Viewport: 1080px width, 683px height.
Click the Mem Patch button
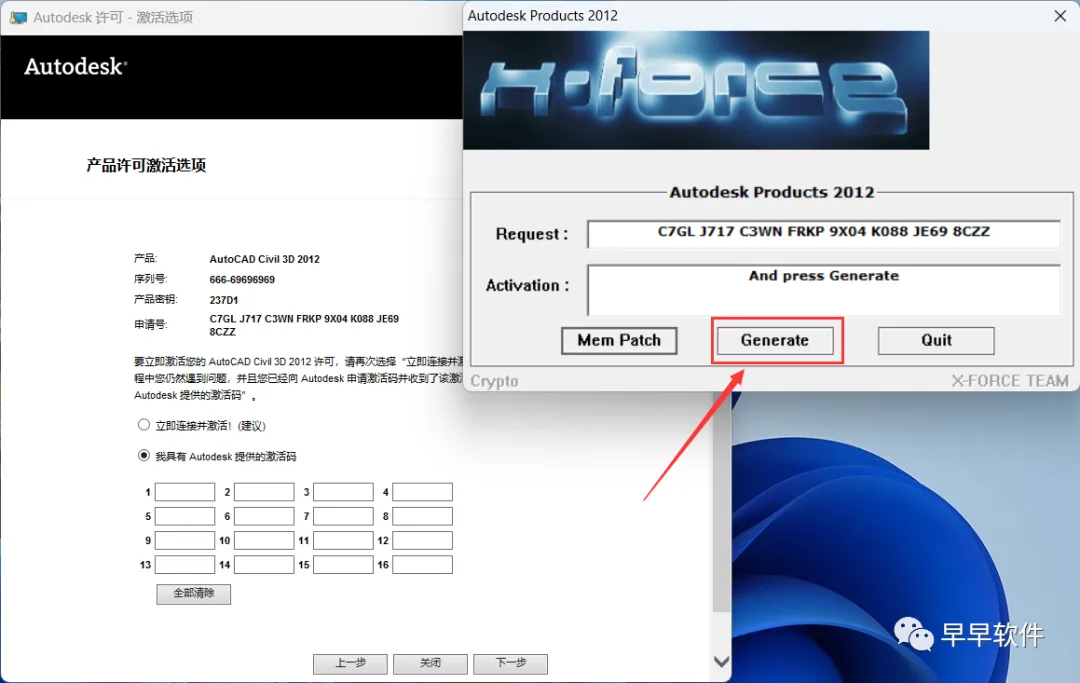pyautogui.click(x=619, y=341)
